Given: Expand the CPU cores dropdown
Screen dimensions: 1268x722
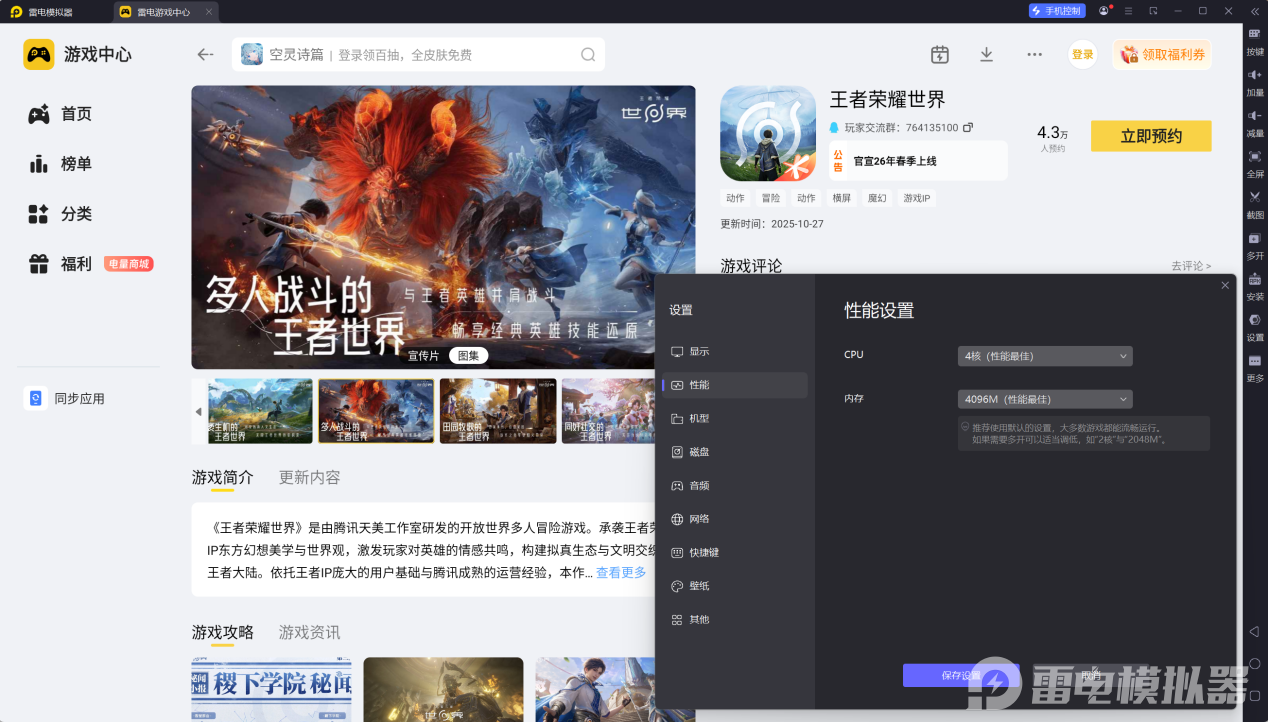Looking at the screenshot, I should coord(1044,356).
